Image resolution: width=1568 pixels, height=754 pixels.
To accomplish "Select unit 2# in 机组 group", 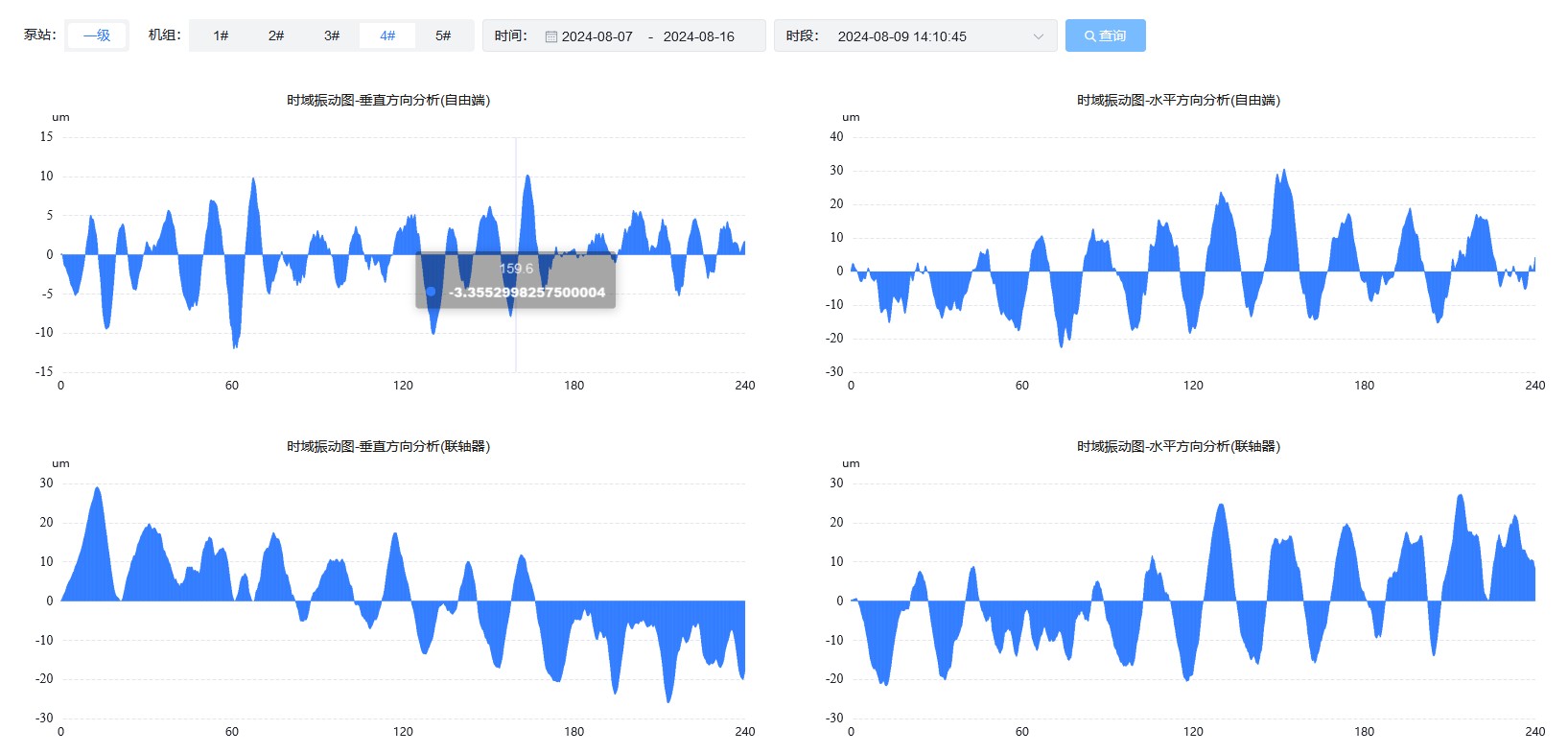I will pos(276,35).
